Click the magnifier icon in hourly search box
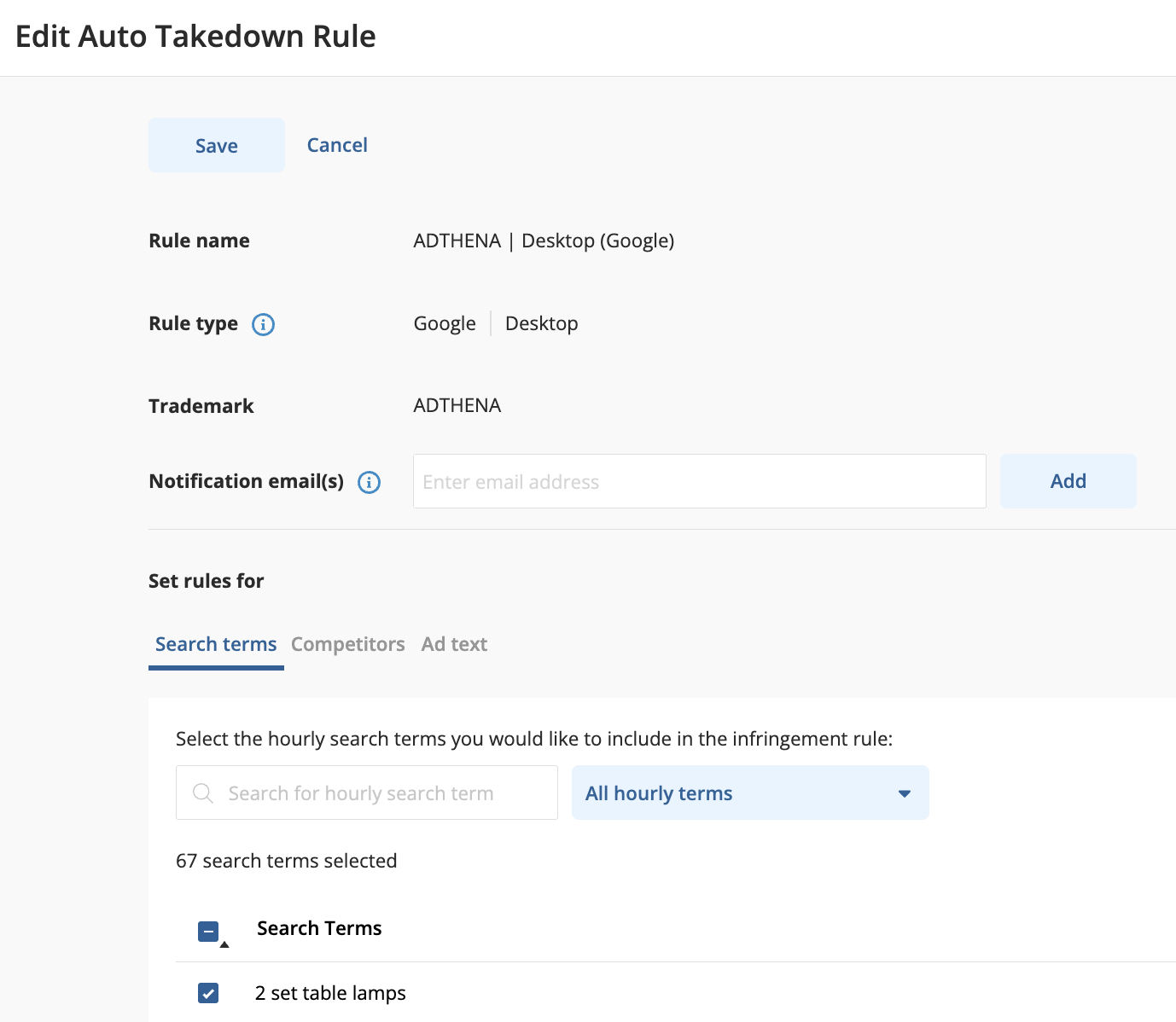The width and height of the screenshot is (1176, 1022). 203,793
